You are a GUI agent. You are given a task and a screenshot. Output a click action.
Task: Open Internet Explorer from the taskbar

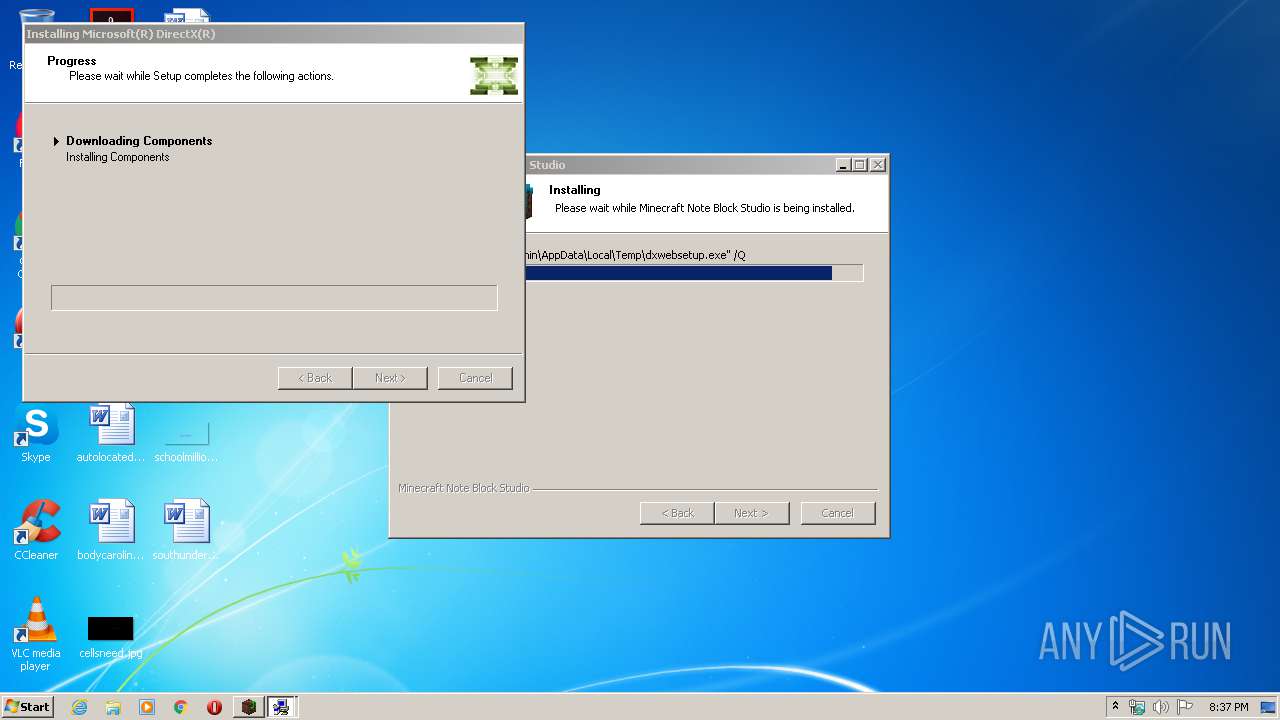click(x=79, y=707)
